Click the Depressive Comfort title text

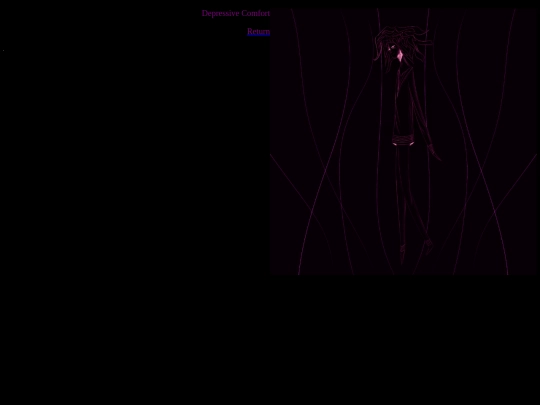(236, 13)
